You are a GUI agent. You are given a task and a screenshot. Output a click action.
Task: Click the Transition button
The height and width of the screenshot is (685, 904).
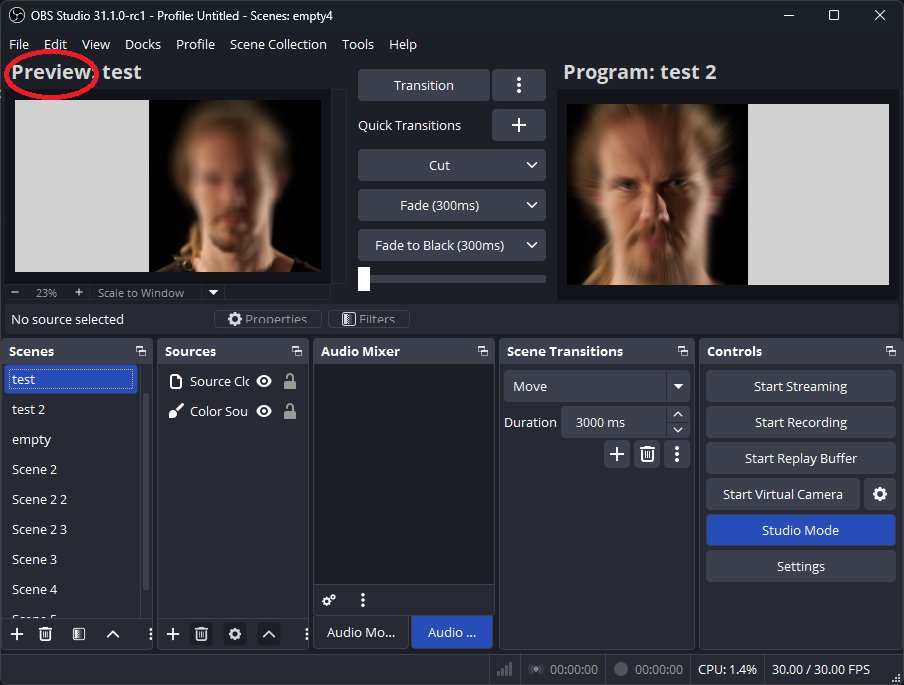(x=424, y=85)
